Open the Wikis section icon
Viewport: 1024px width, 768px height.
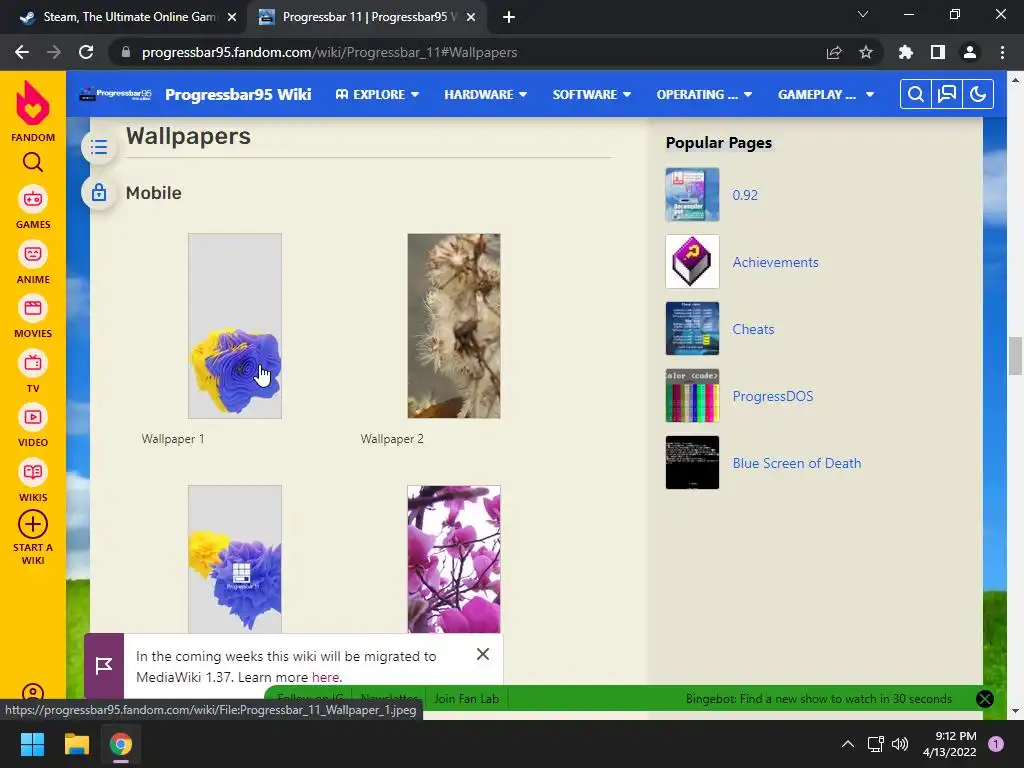33,472
